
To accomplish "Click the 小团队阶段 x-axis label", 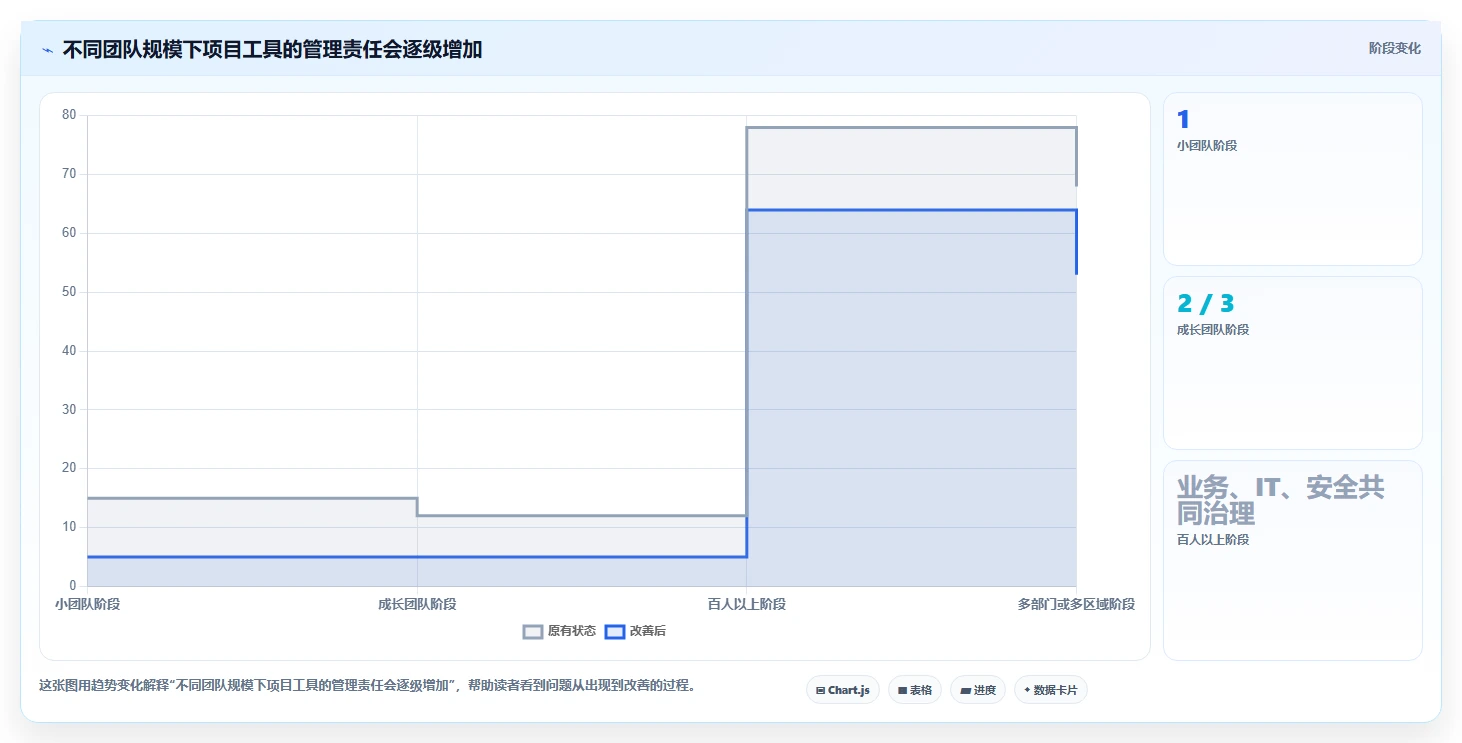I will point(87,604).
